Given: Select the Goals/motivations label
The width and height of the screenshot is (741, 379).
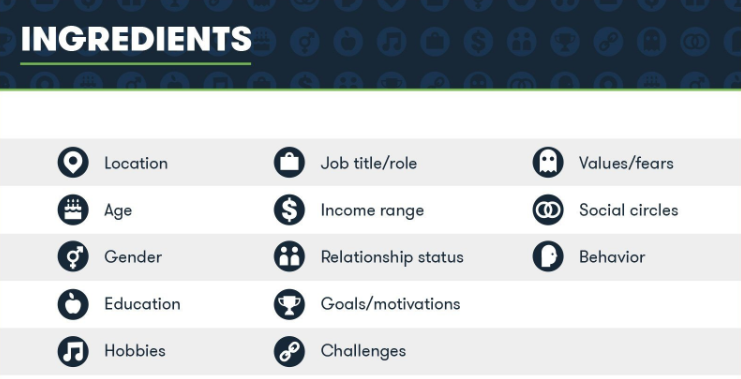Looking at the screenshot, I should click(390, 304).
